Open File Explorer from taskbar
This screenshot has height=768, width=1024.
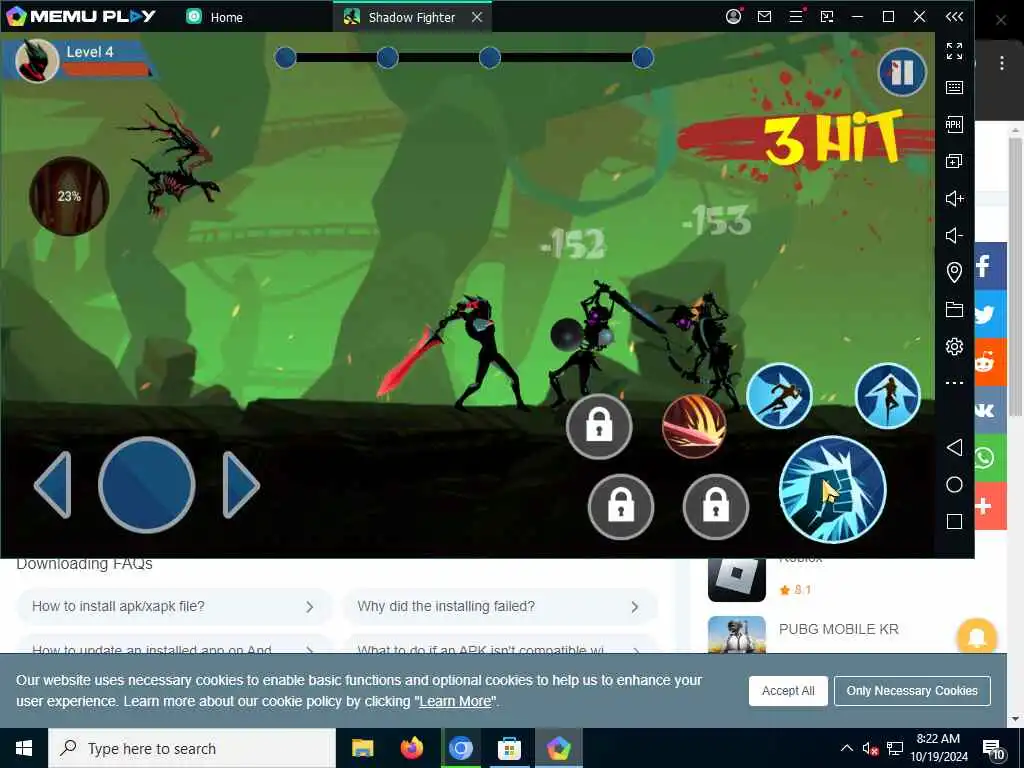362,748
